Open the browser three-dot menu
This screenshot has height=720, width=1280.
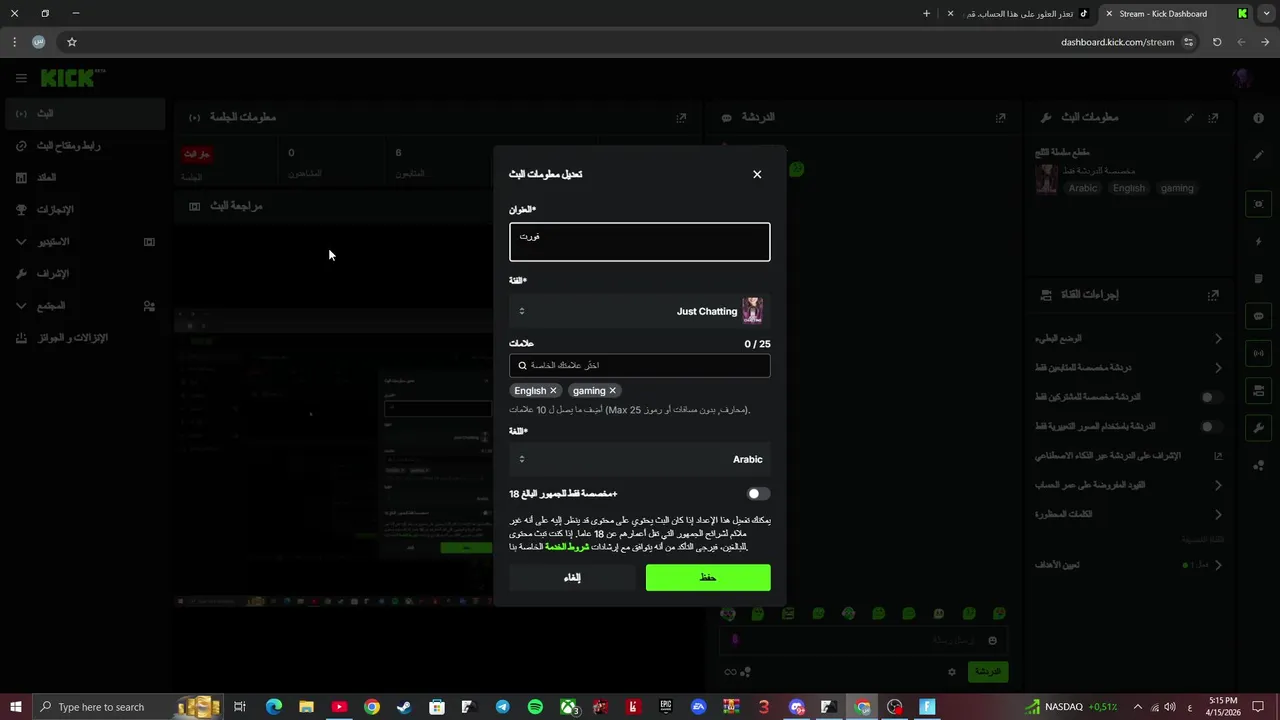14,42
